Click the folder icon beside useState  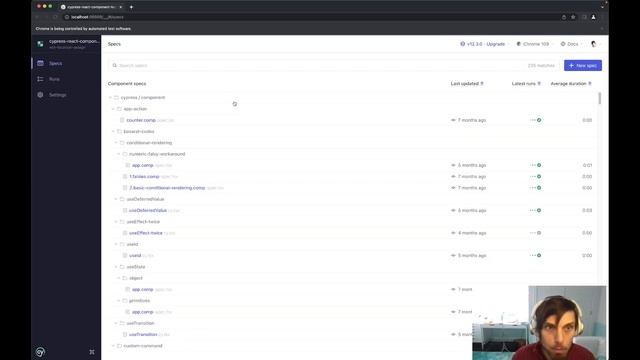(122, 267)
